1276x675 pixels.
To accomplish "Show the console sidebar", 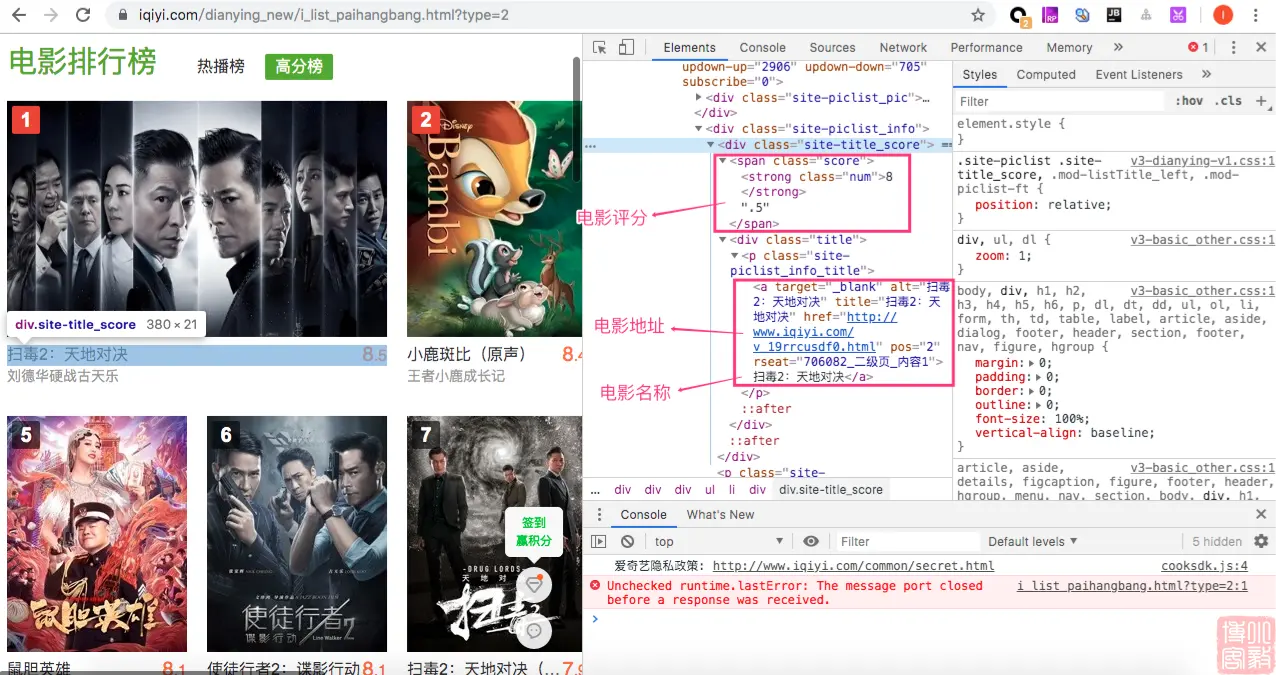I will pos(599,541).
